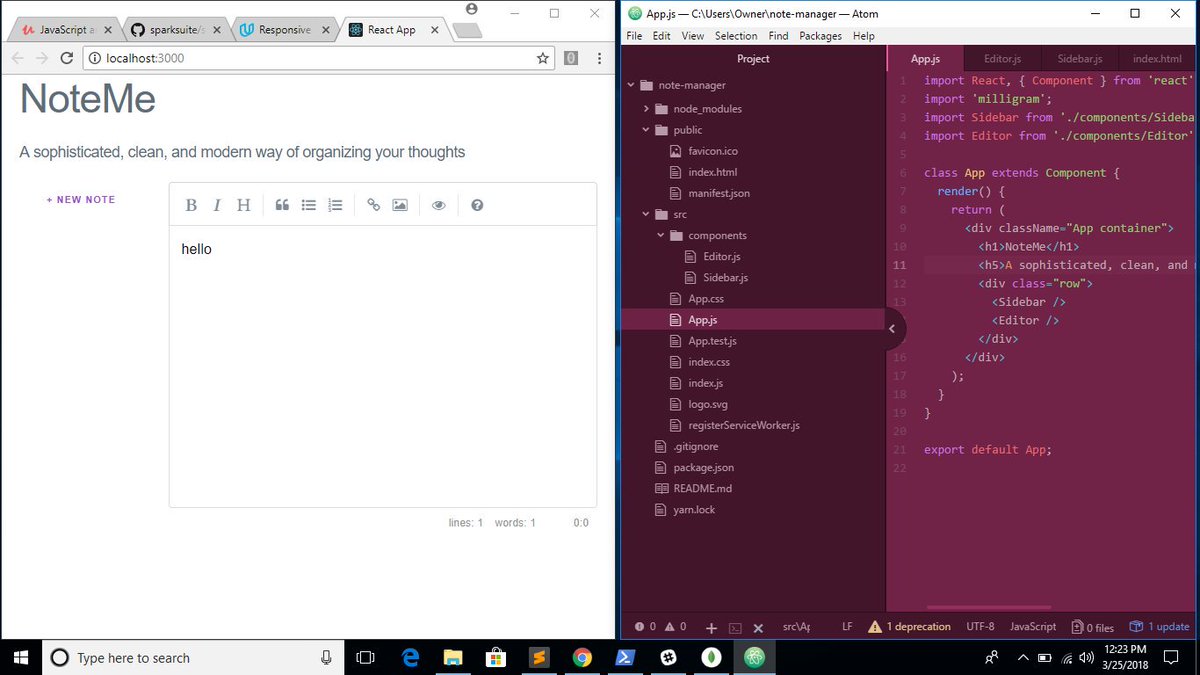Click the 1 deprecation warning

pyautogui.click(x=910, y=627)
